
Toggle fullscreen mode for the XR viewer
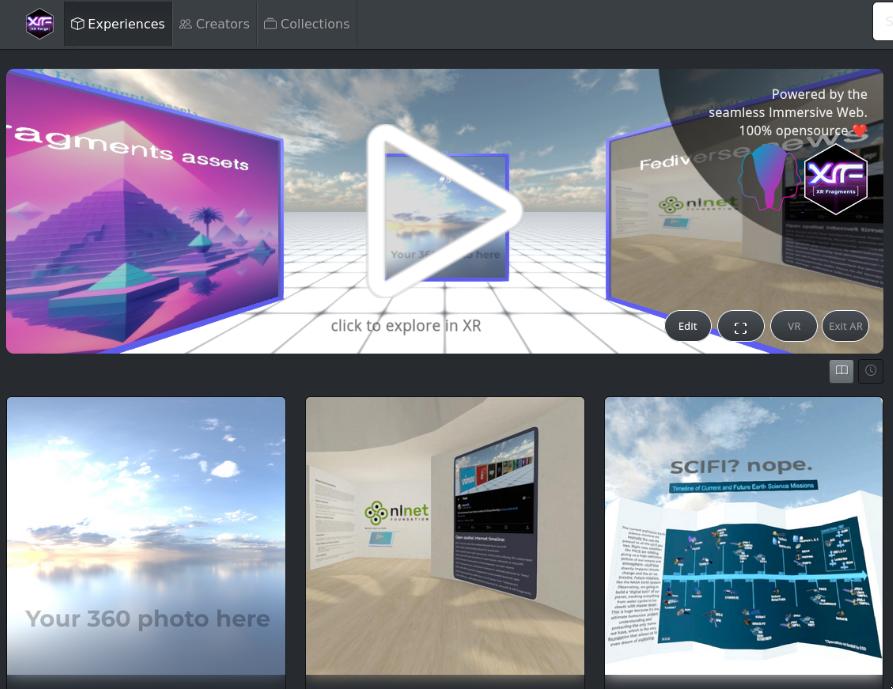pos(740,326)
